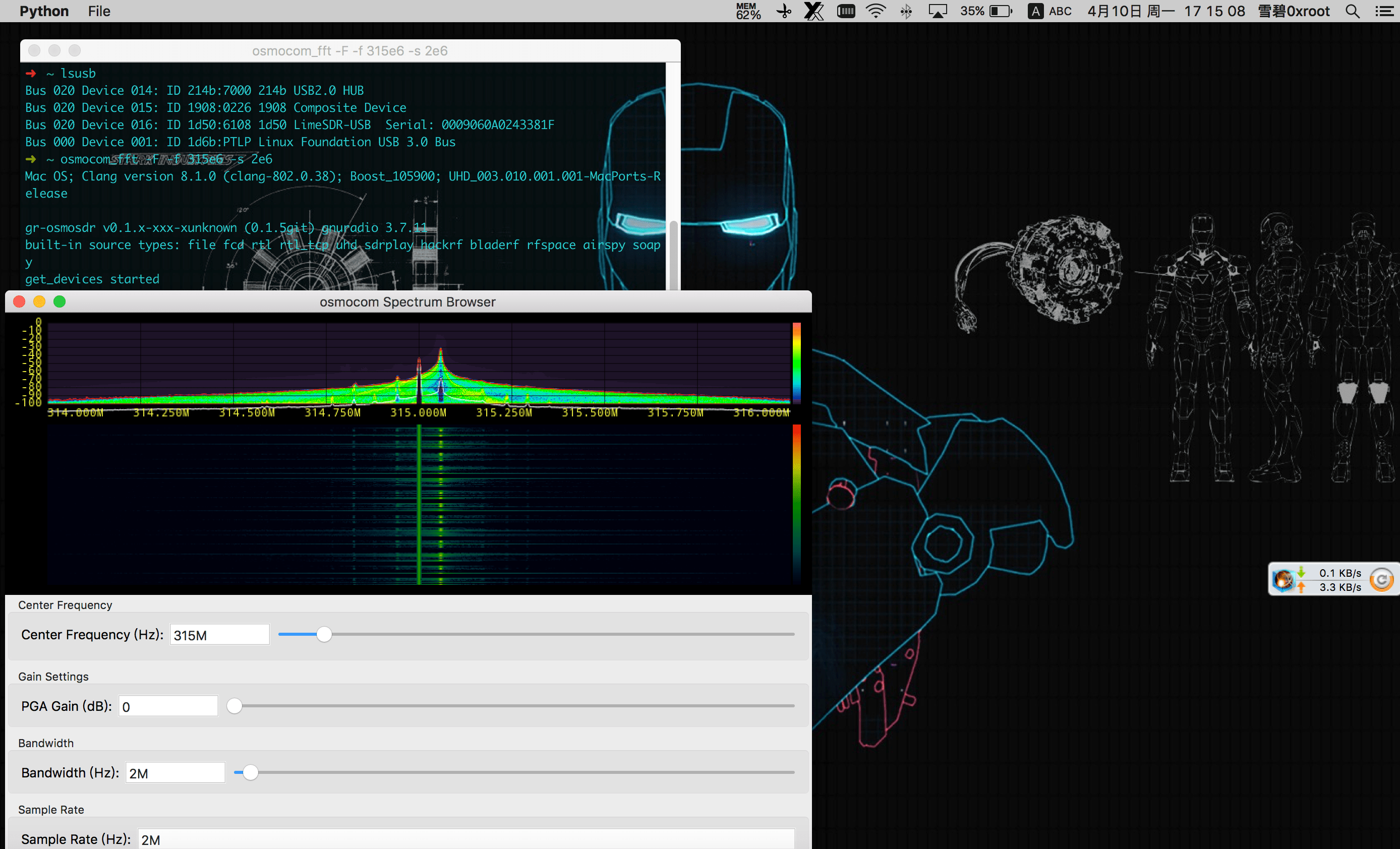The image size is (1400, 849).
Task: Click the MEM 62% memory monitor icon
Action: click(748, 12)
